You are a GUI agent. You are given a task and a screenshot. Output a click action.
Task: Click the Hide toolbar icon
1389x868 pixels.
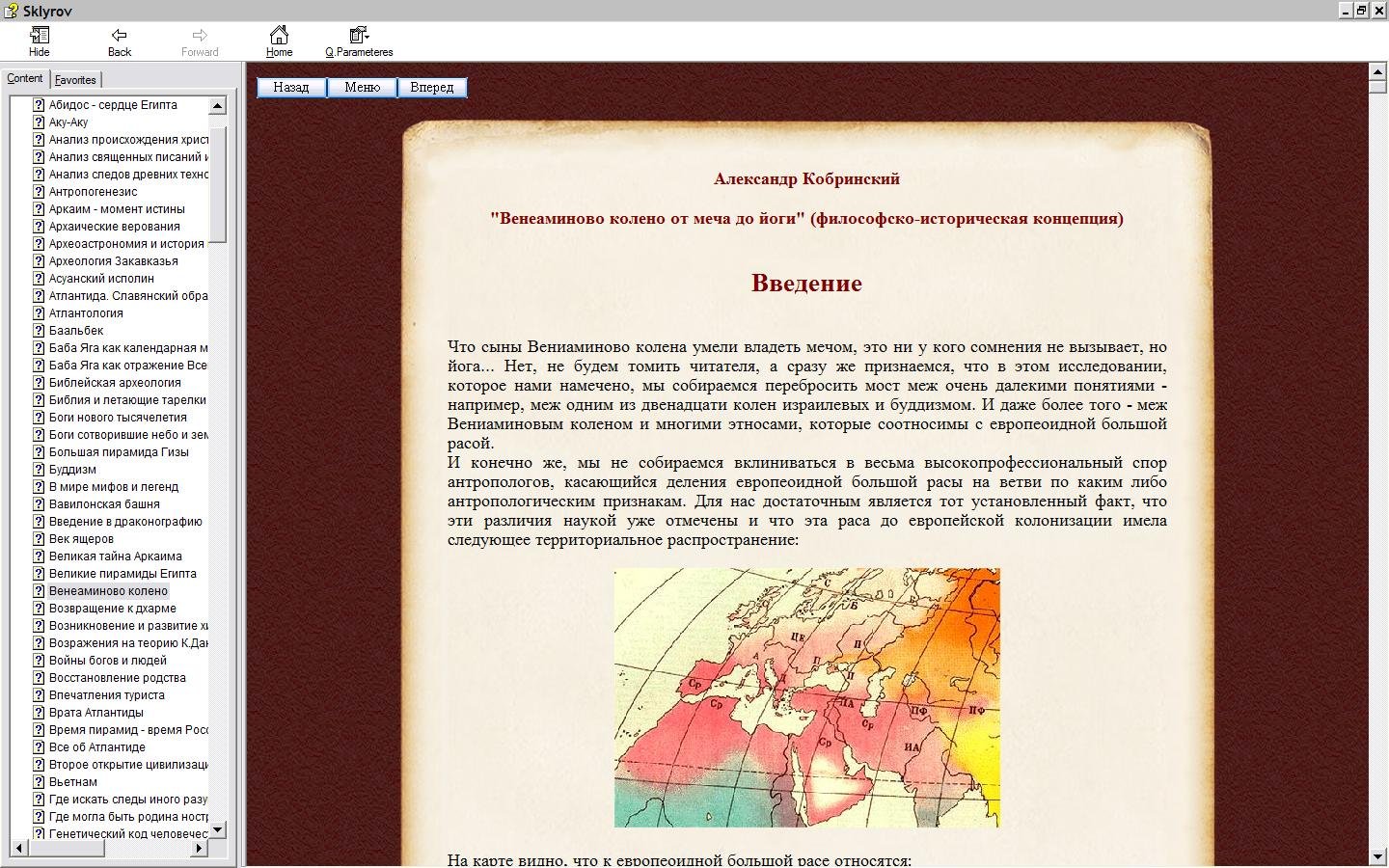(40, 36)
